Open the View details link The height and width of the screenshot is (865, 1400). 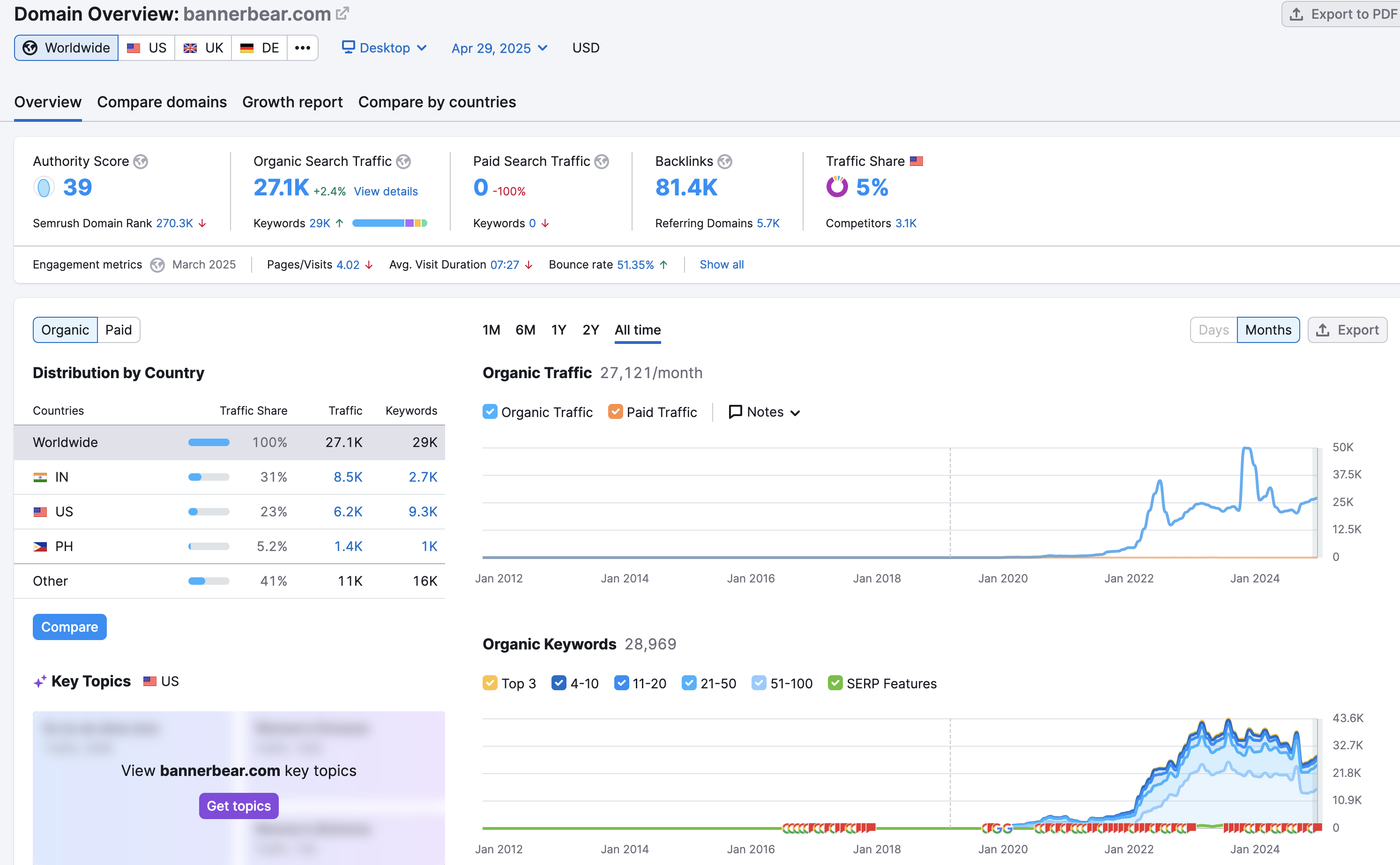click(x=386, y=191)
